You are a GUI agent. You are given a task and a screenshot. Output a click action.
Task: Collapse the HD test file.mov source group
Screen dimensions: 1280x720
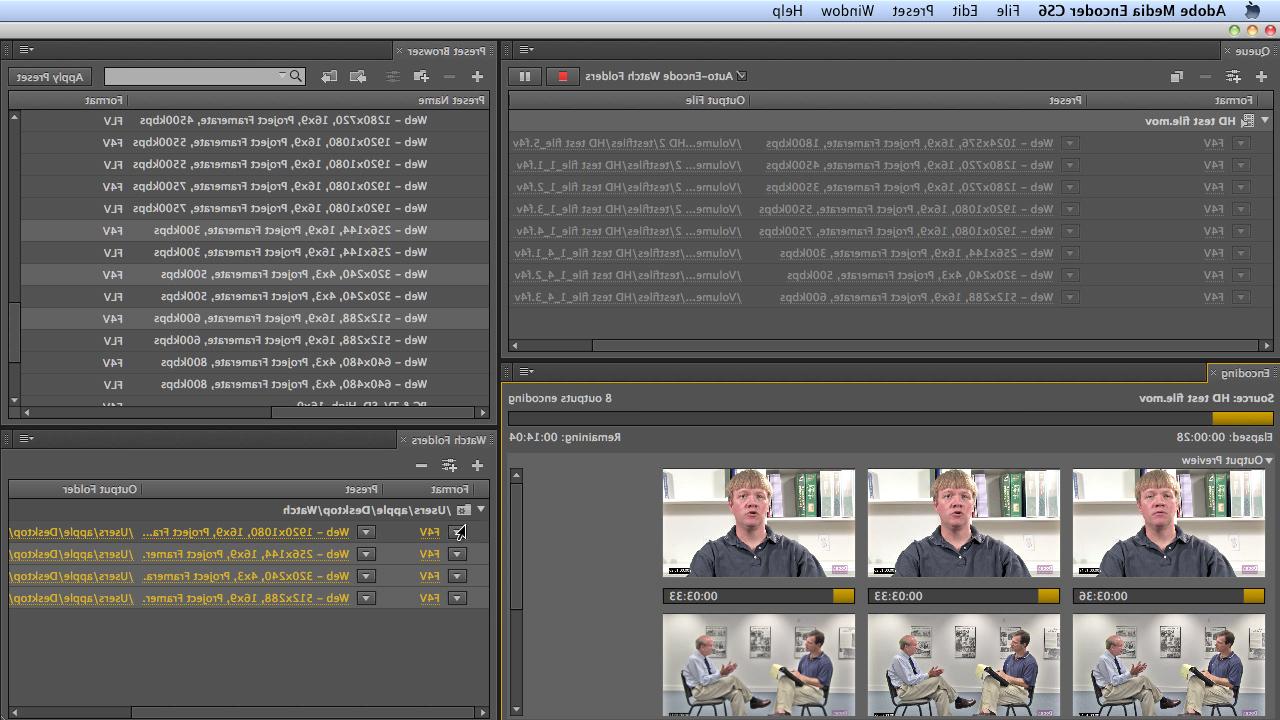1265,121
